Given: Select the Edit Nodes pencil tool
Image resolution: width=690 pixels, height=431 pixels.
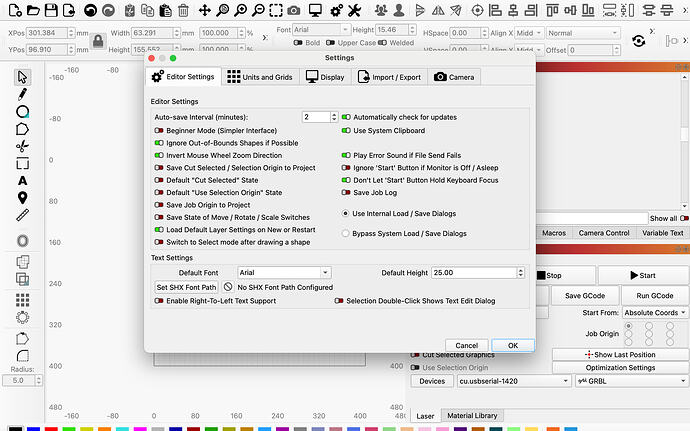Looking at the screenshot, I should pos(22,94).
